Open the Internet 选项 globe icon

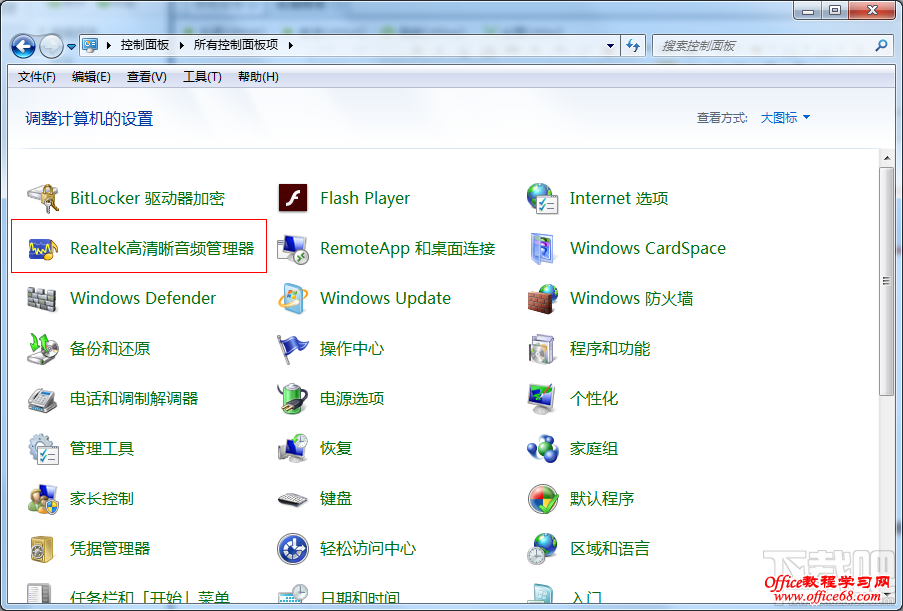coord(542,198)
